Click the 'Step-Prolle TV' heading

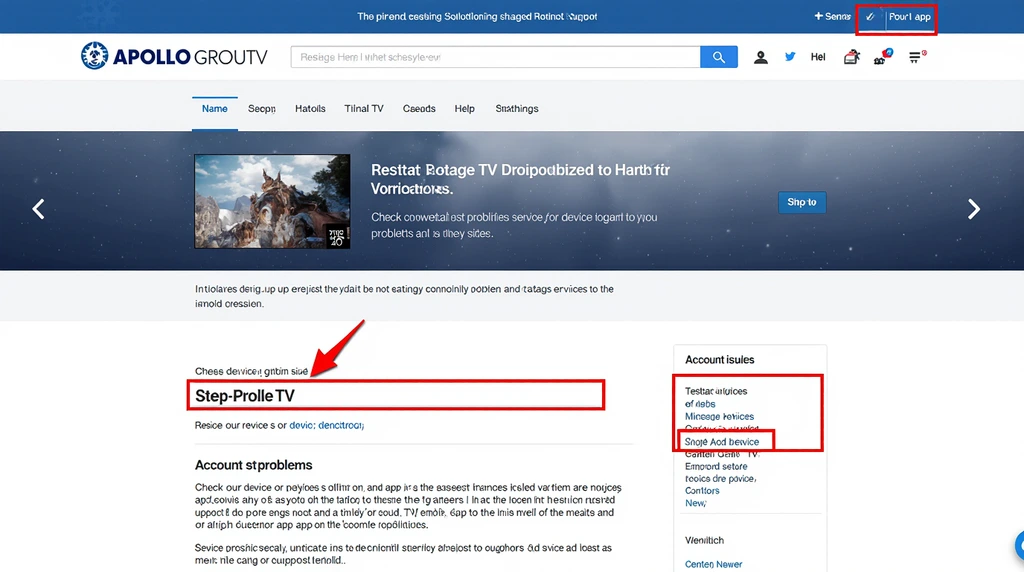(x=245, y=396)
